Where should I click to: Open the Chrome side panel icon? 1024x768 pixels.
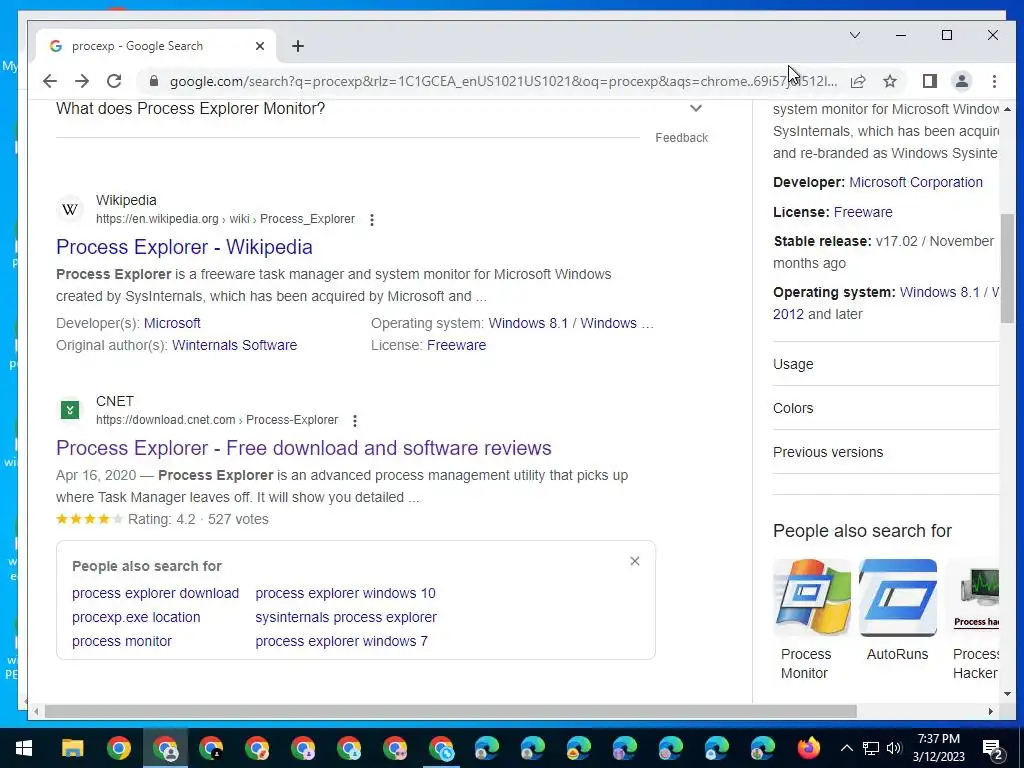pos(930,81)
